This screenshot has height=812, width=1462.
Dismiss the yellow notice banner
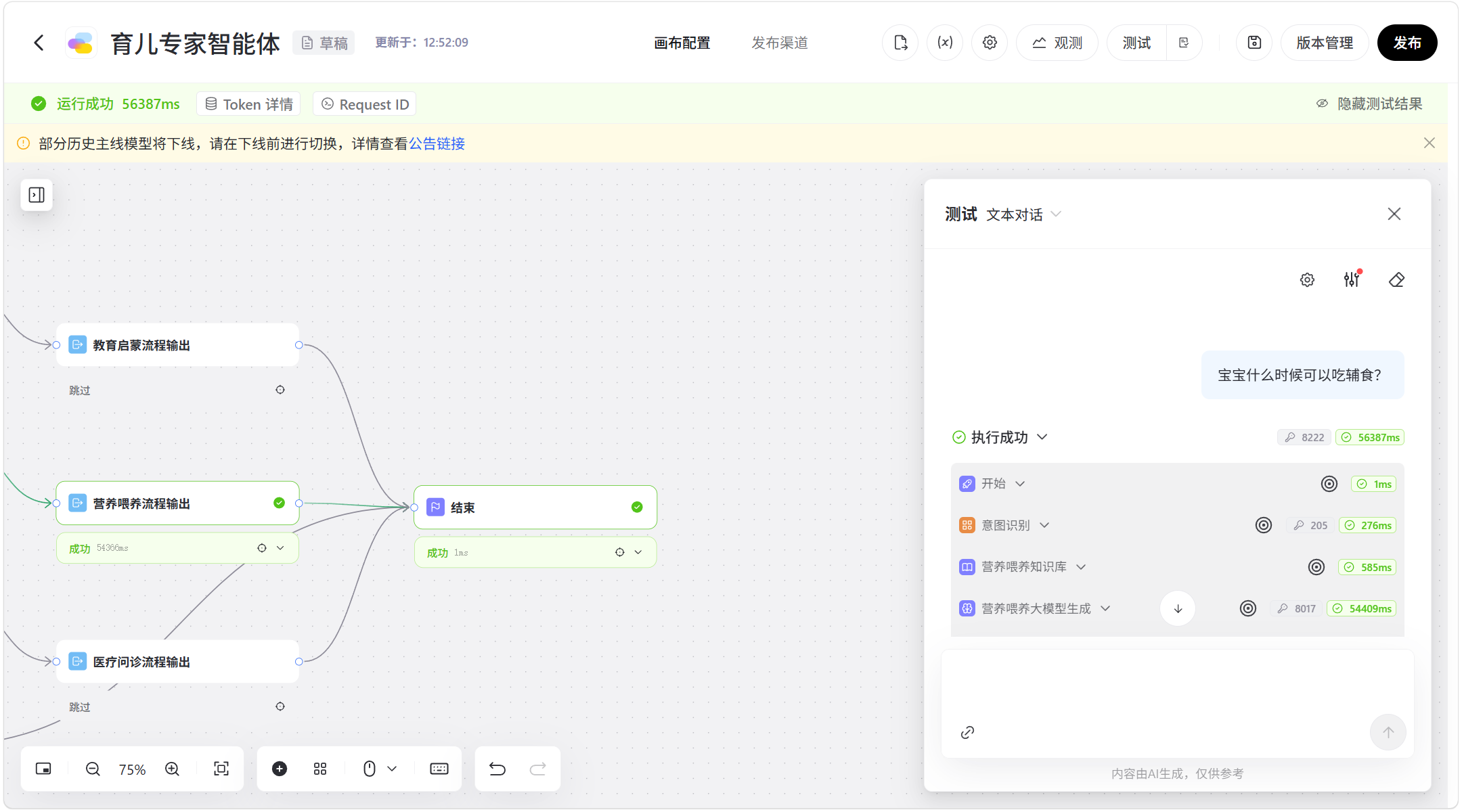(x=1430, y=143)
